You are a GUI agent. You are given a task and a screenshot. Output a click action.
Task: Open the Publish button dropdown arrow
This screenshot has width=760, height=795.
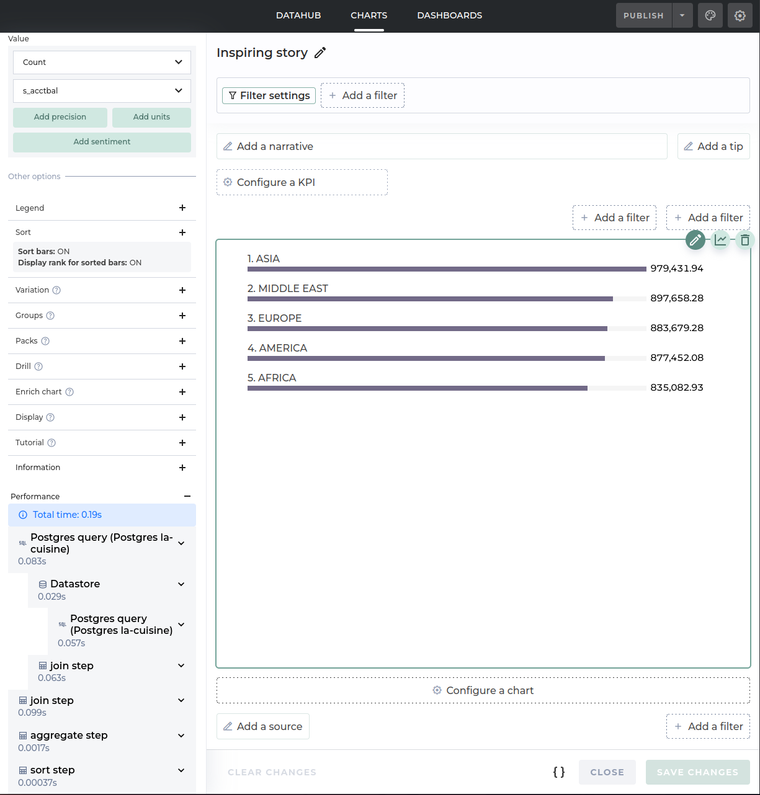[x=682, y=16]
